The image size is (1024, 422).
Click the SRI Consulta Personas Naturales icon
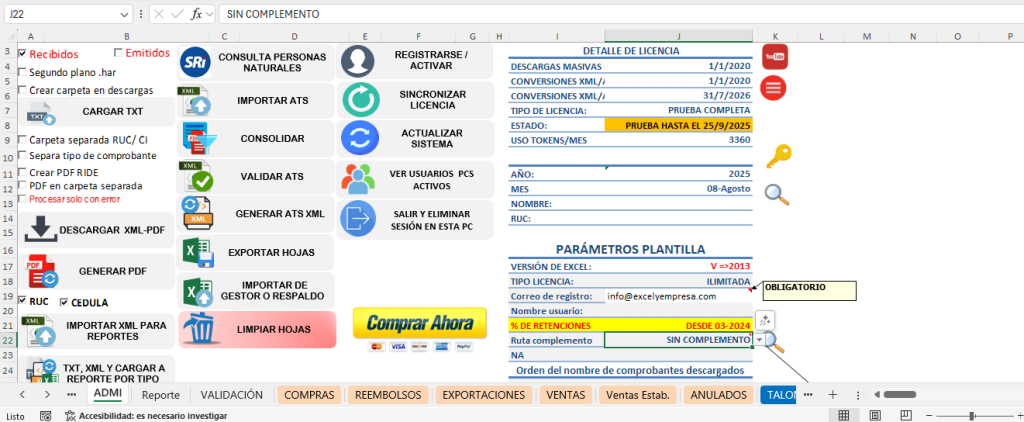194,63
